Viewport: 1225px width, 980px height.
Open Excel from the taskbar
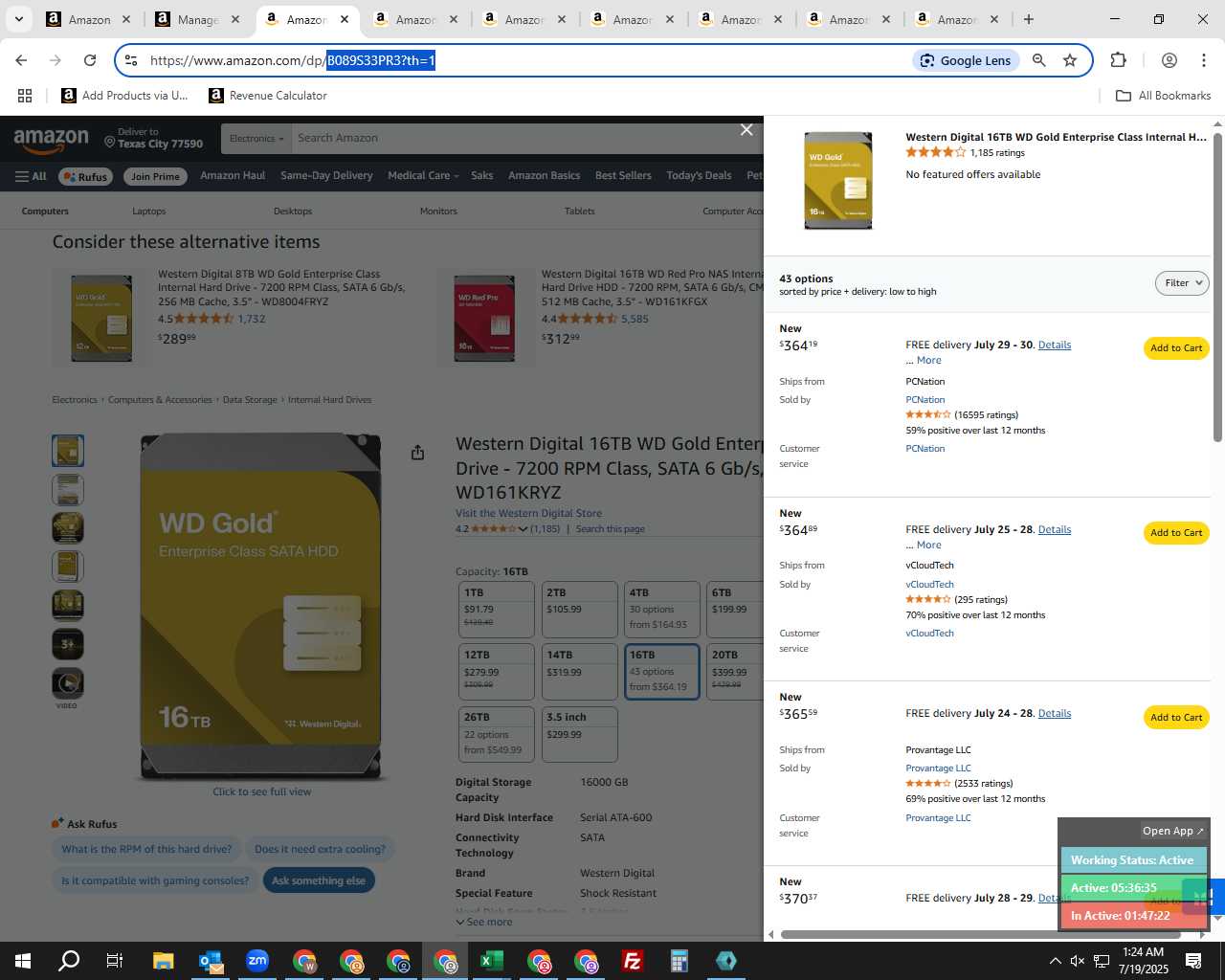tap(492, 961)
